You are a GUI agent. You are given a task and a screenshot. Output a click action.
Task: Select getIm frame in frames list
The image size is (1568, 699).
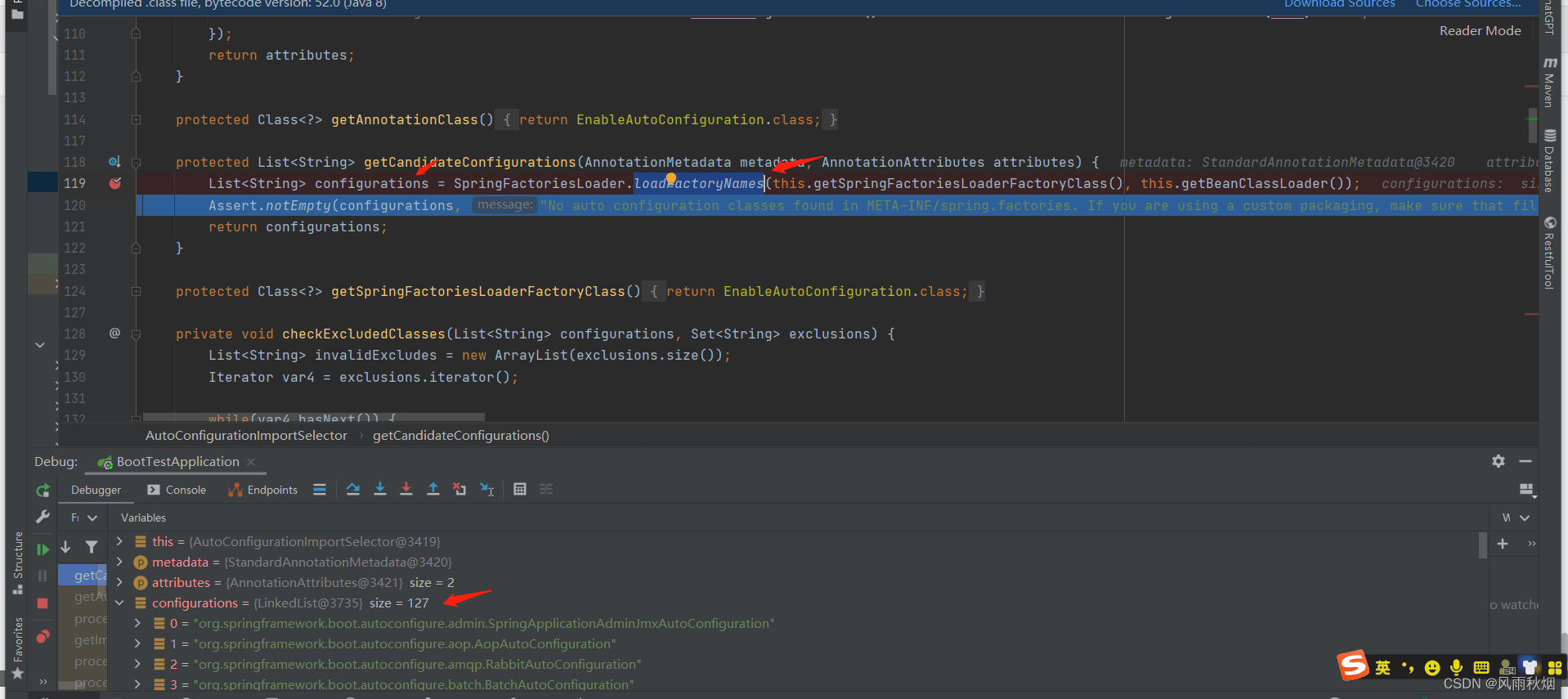pos(83,640)
